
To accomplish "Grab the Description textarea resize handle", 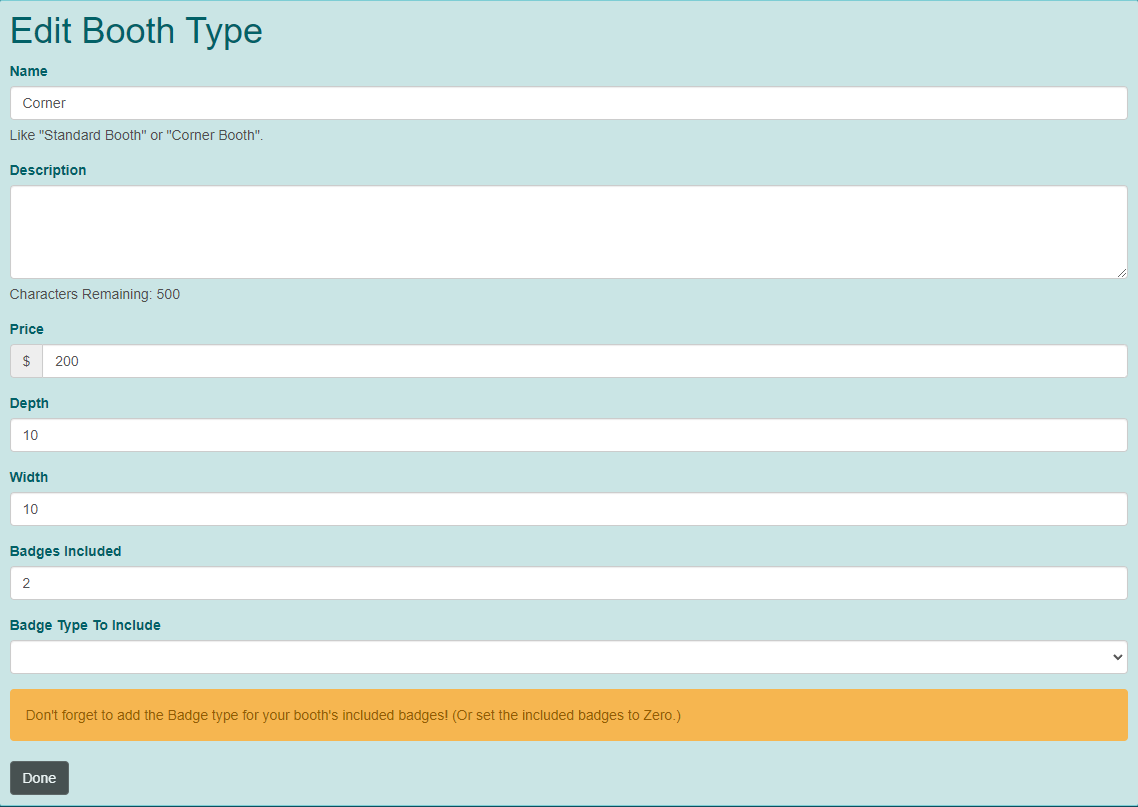I will click(x=1121, y=273).
